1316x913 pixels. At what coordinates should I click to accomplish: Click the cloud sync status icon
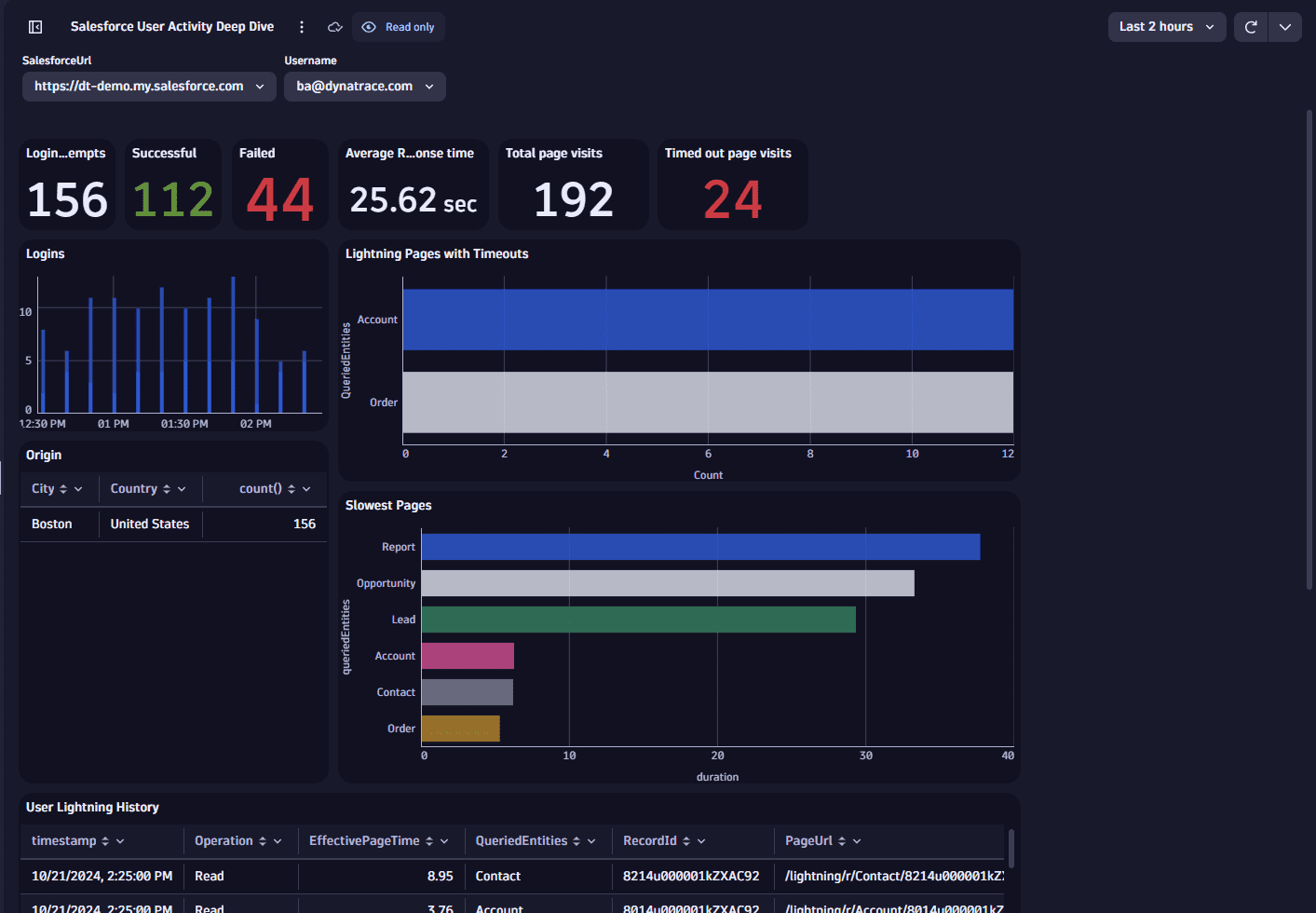[x=335, y=27]
